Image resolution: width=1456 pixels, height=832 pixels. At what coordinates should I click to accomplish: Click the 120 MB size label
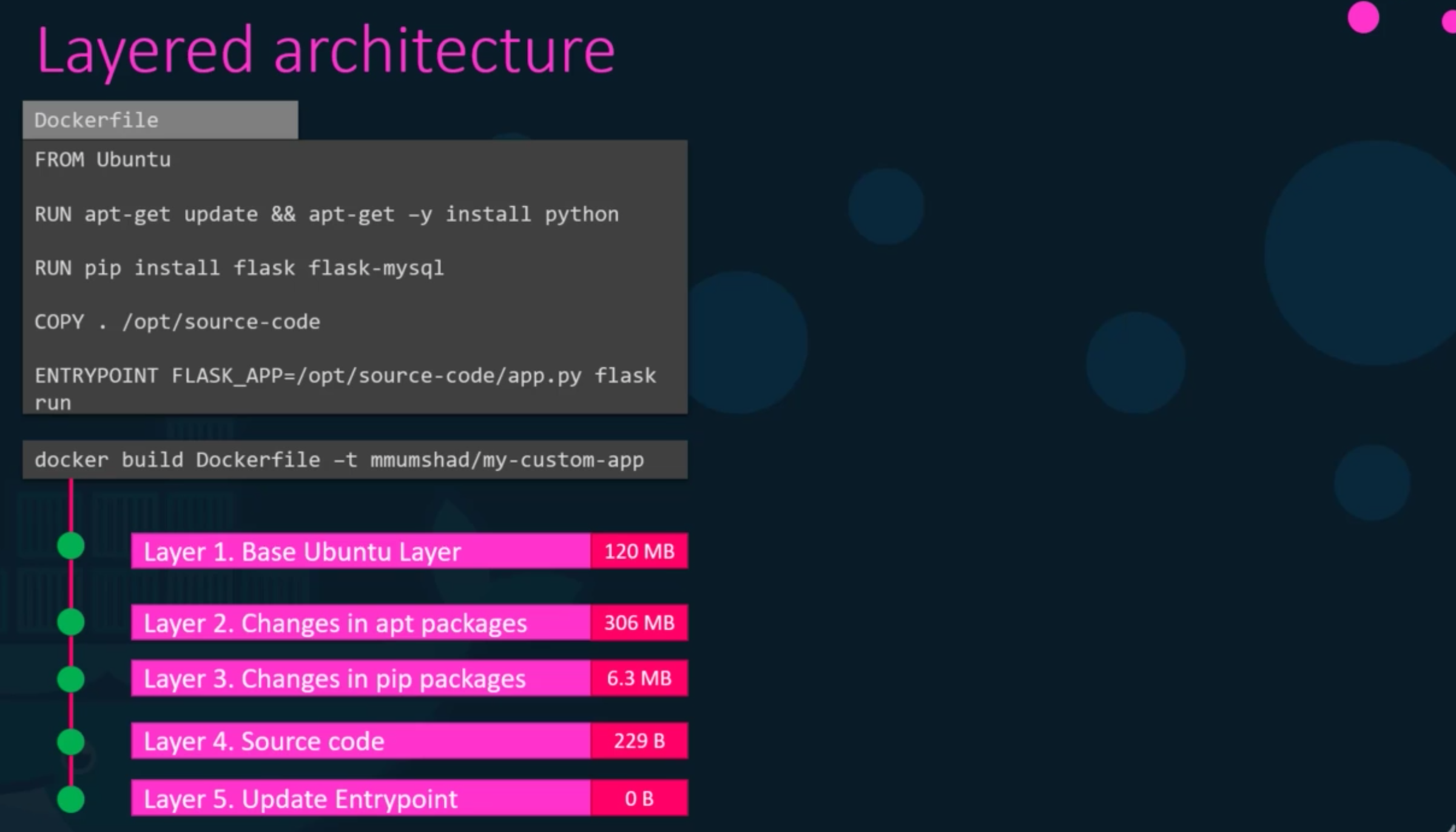pyautogui.click(x=639, y=551)
